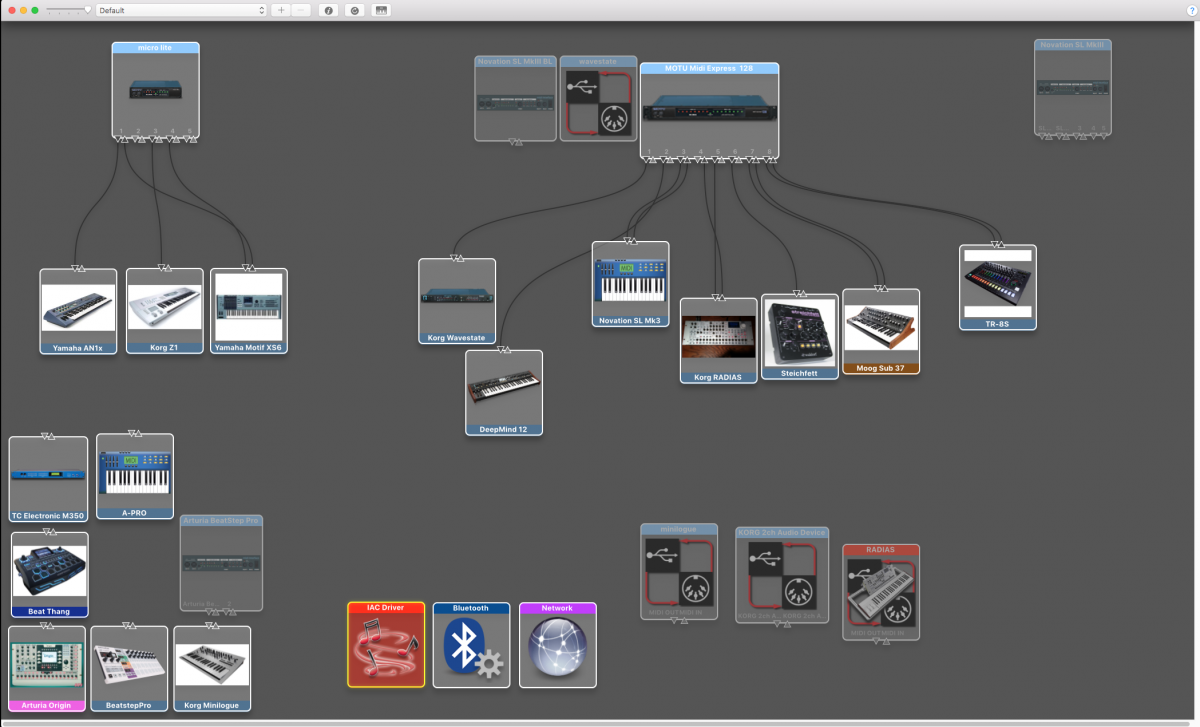Select the A-PRO keyboard device
This screenshot has height=727, width=1200.
(134, 476)
